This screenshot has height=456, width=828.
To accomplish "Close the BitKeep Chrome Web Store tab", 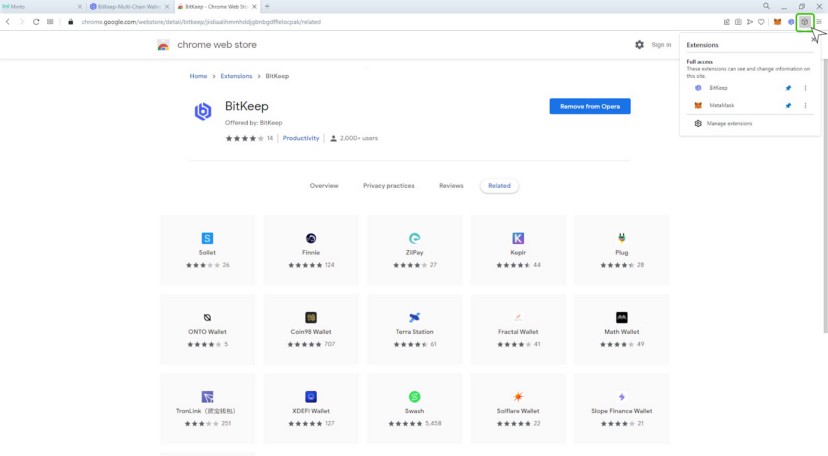I will (255, 7).
